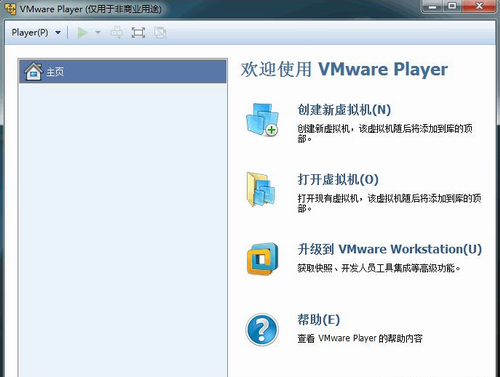Click the 欢迎使用 VMware Player heading

[344, 69]
